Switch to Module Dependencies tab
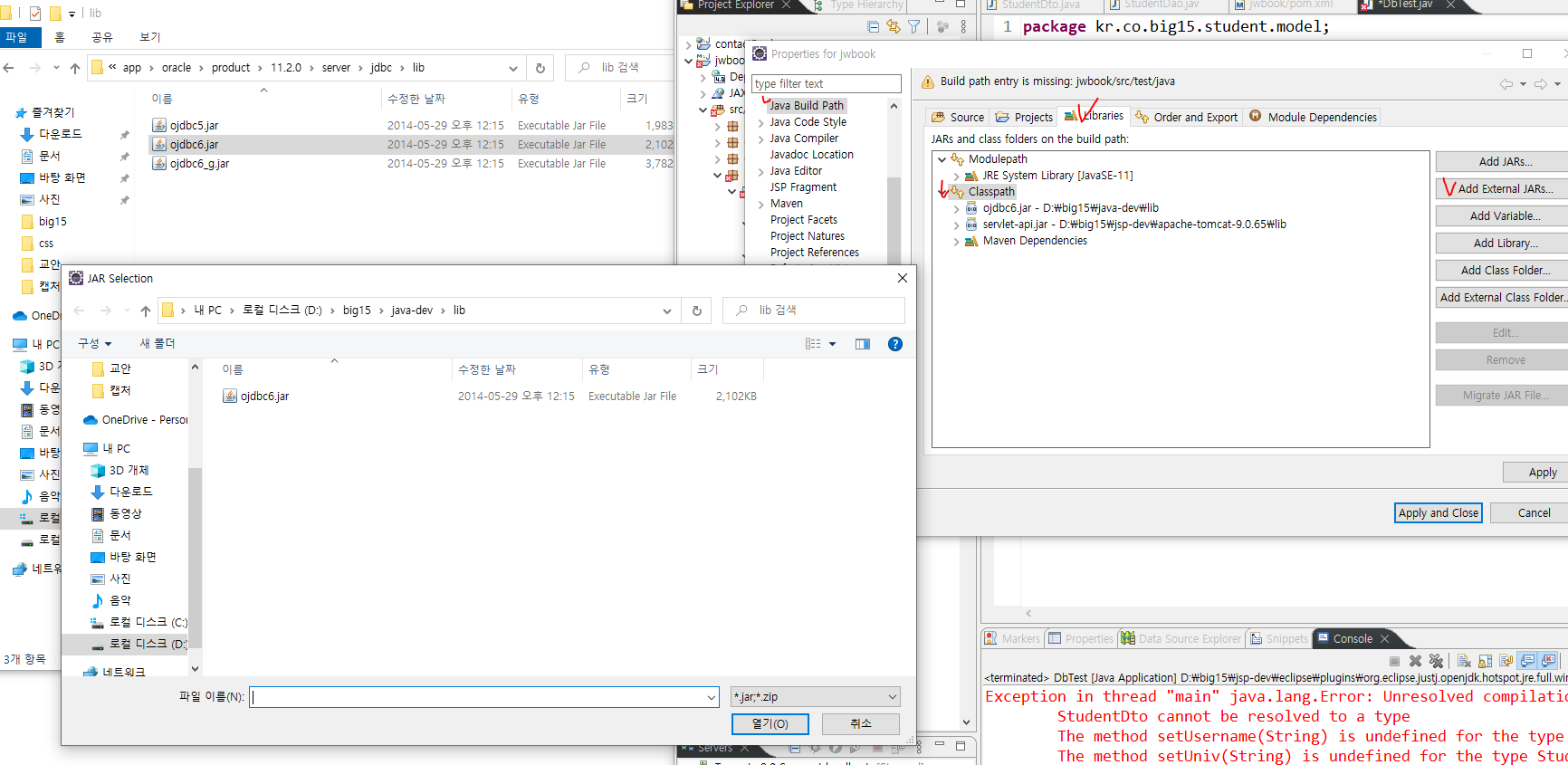Screen dimensions: 1568x765 (1314, 117)
